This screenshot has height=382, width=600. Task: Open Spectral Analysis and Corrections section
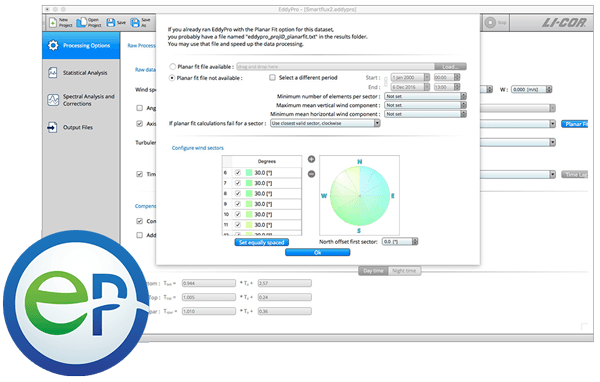(x=81, y=100)
